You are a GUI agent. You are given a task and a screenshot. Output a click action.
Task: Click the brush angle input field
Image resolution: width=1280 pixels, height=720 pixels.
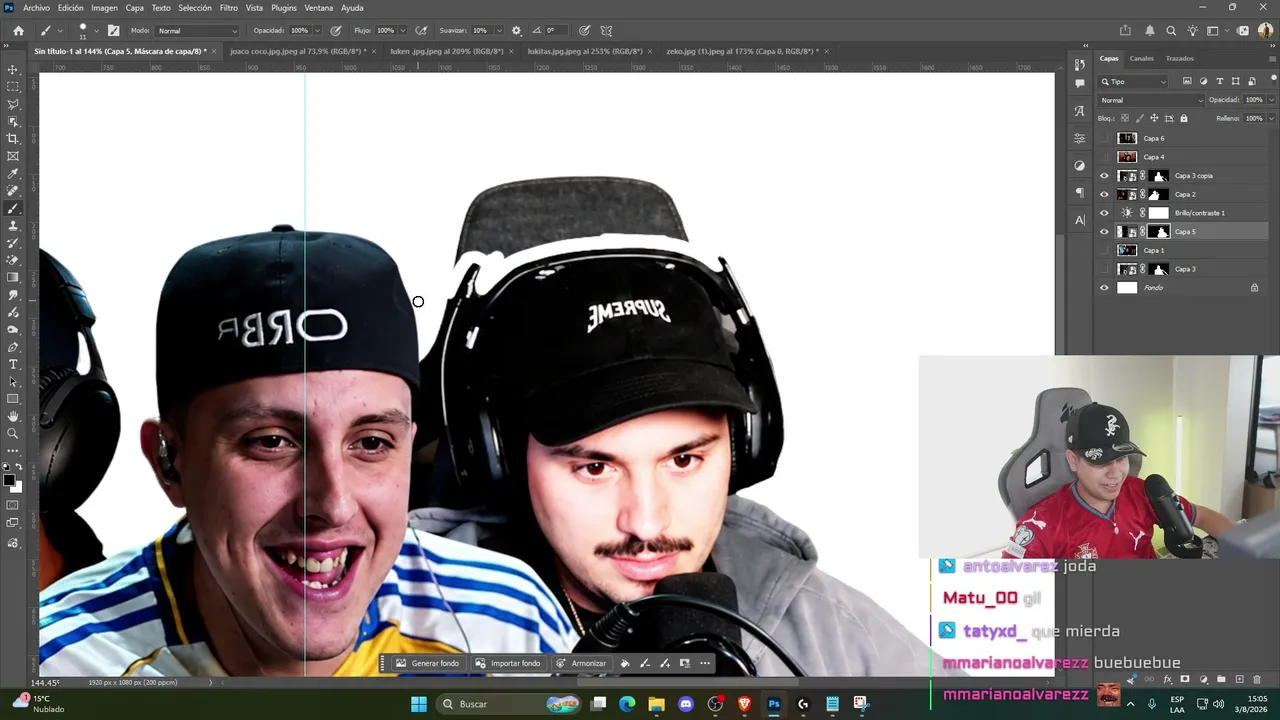click(x=555, y=31)
